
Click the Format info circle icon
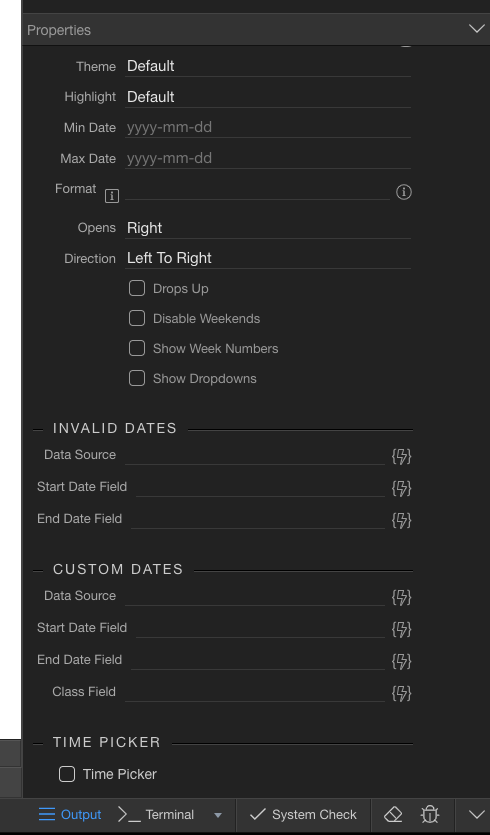click(x=404, y=192)
